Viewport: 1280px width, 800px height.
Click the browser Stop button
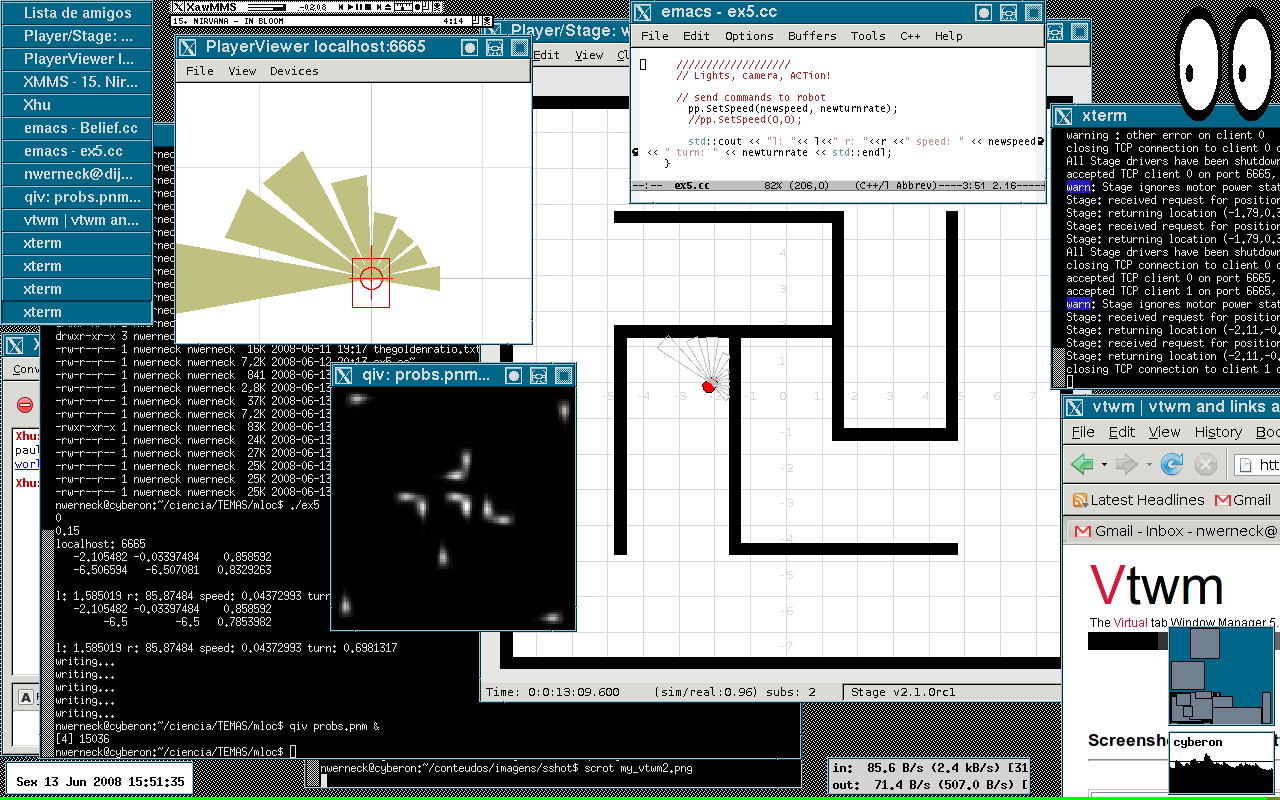1206,464
